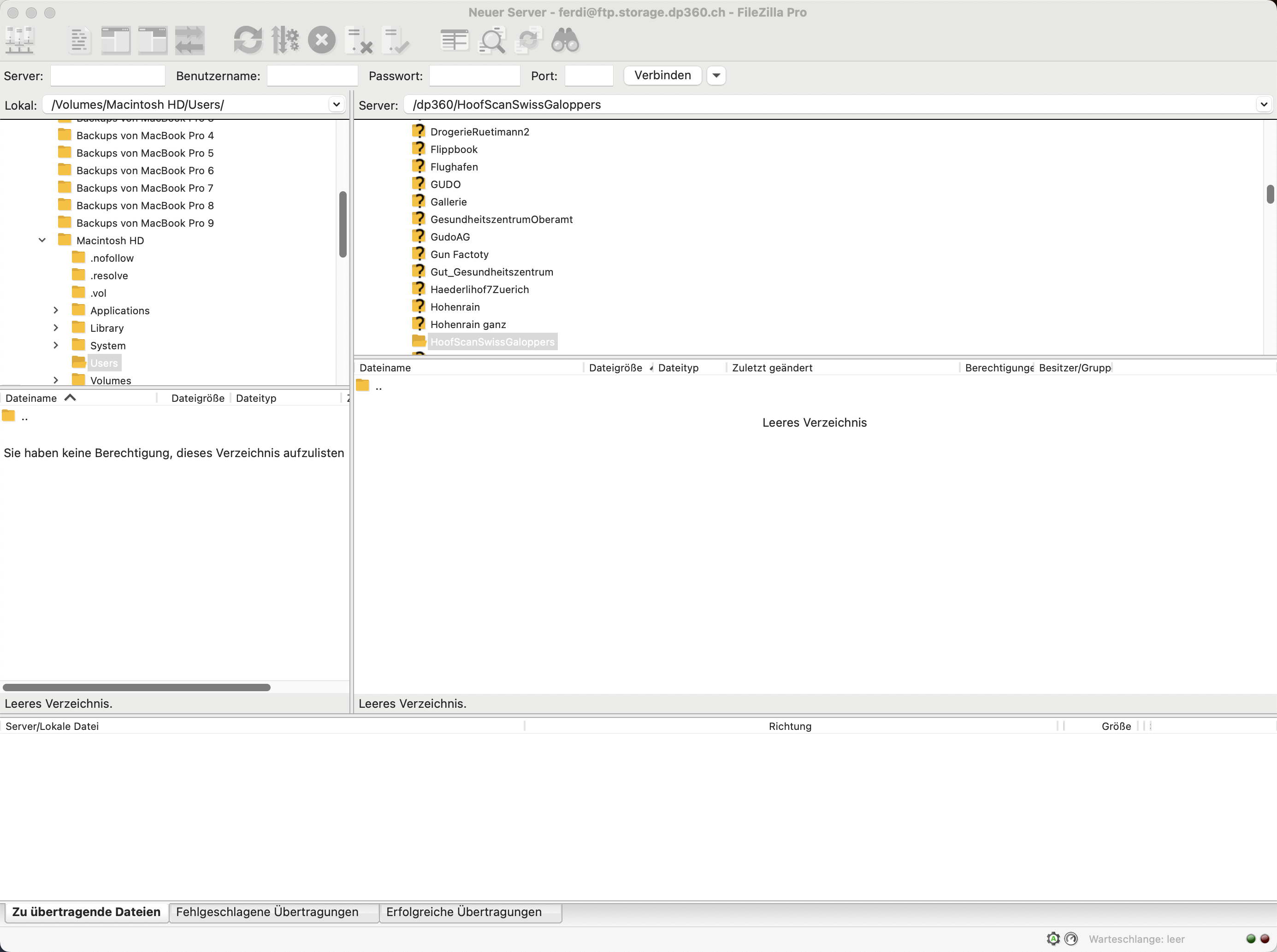1277x952 pixels.
Task: Toggle transfer queue display icon
Action: click(189, 41)
